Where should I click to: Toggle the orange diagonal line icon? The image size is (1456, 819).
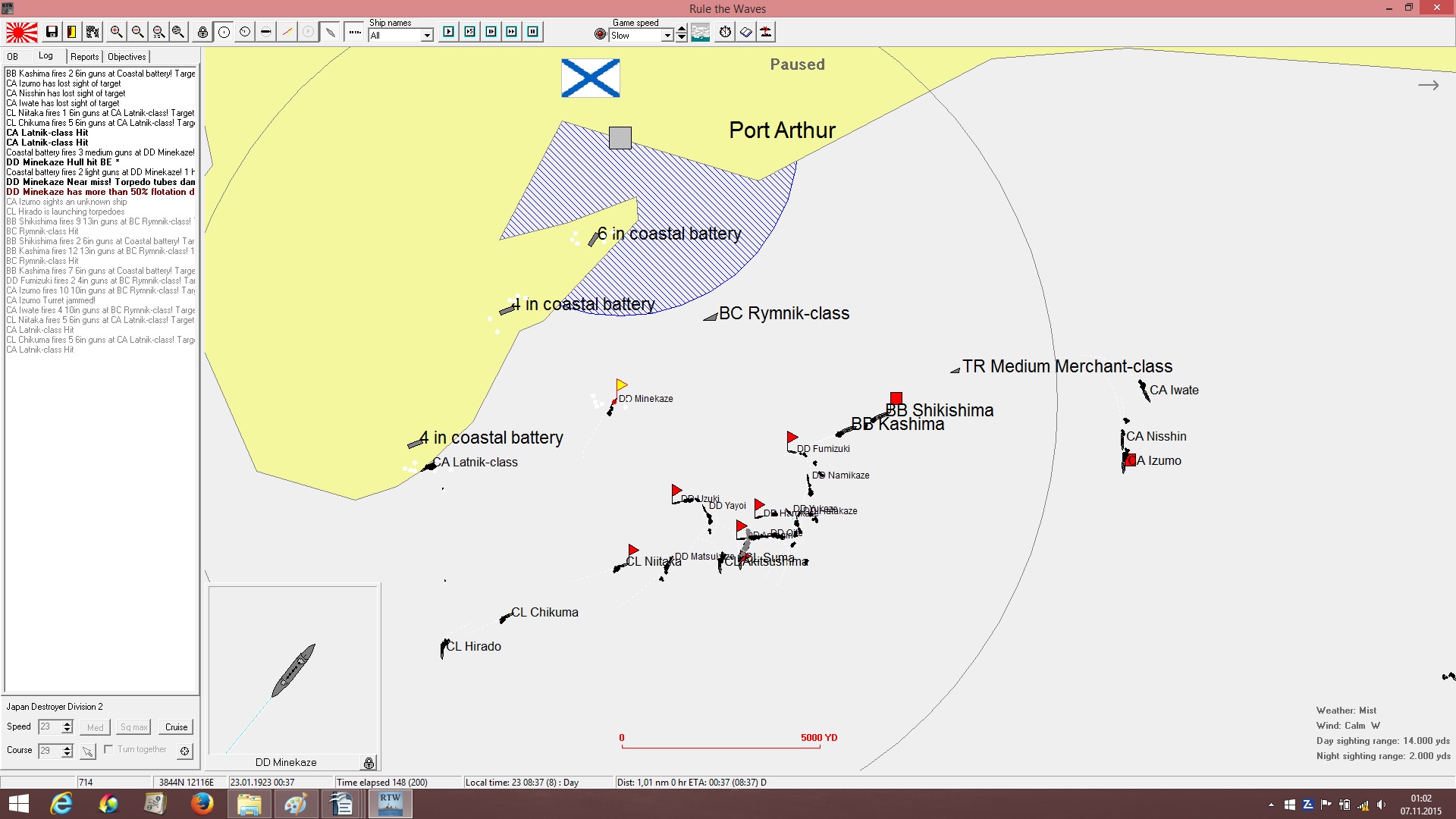pos(287,32)
